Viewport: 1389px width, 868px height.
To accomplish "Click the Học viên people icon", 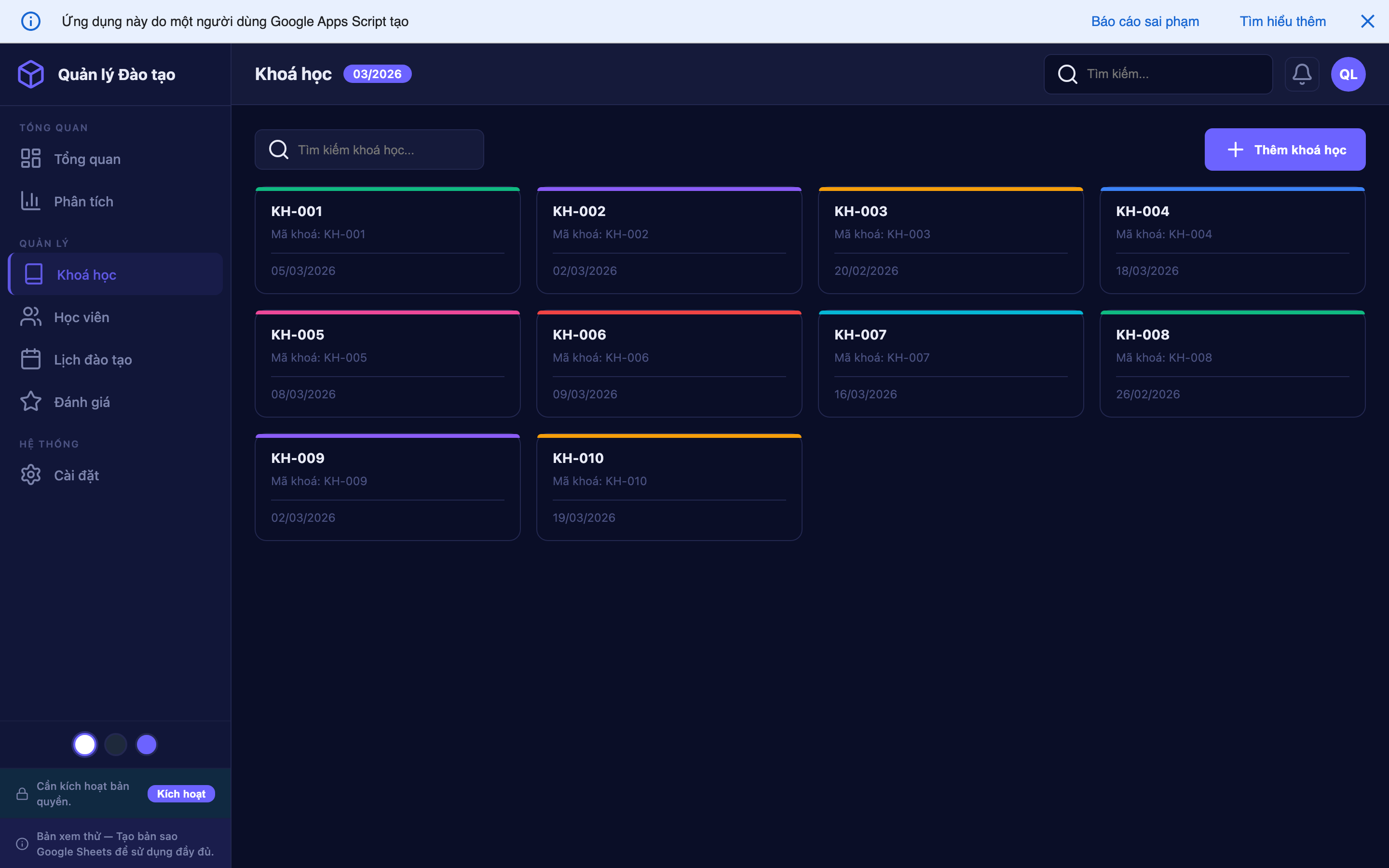I will (31, 317).
